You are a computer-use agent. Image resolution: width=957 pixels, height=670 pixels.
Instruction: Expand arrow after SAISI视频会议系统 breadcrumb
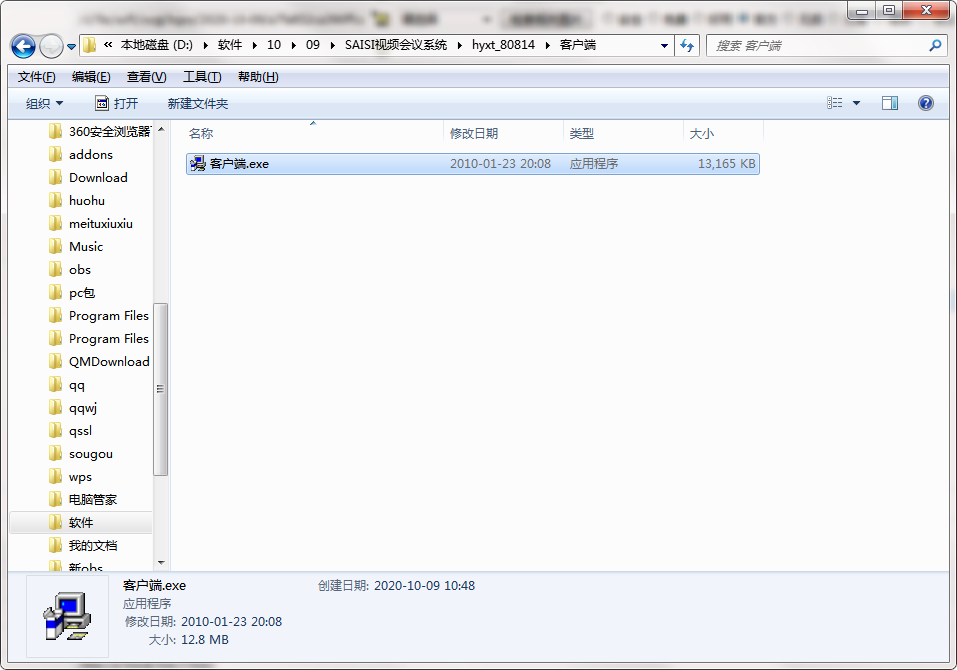point(460,45)
